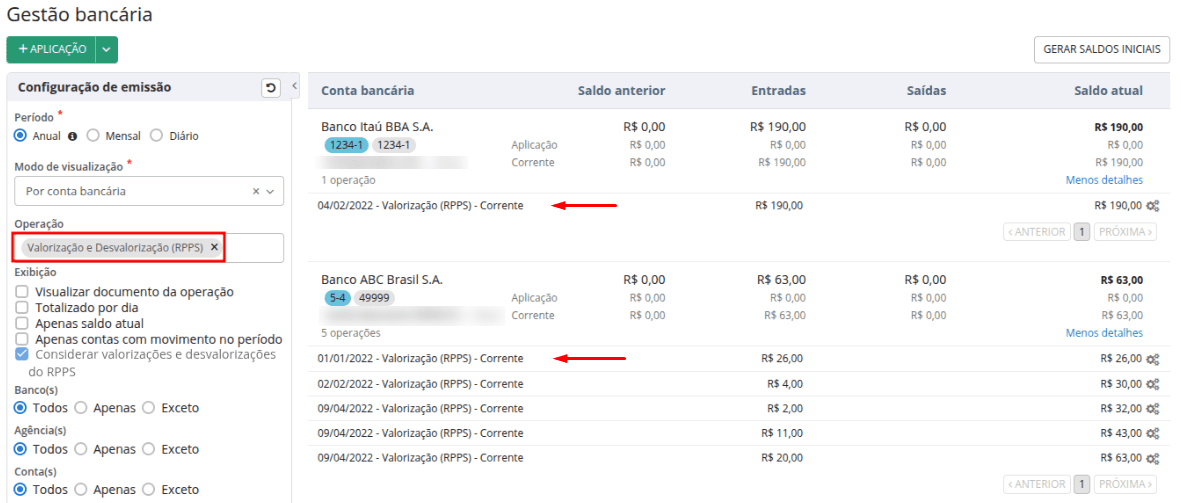Select the Anual period radio button
1181x503 pixels.
tap(20, 136)
